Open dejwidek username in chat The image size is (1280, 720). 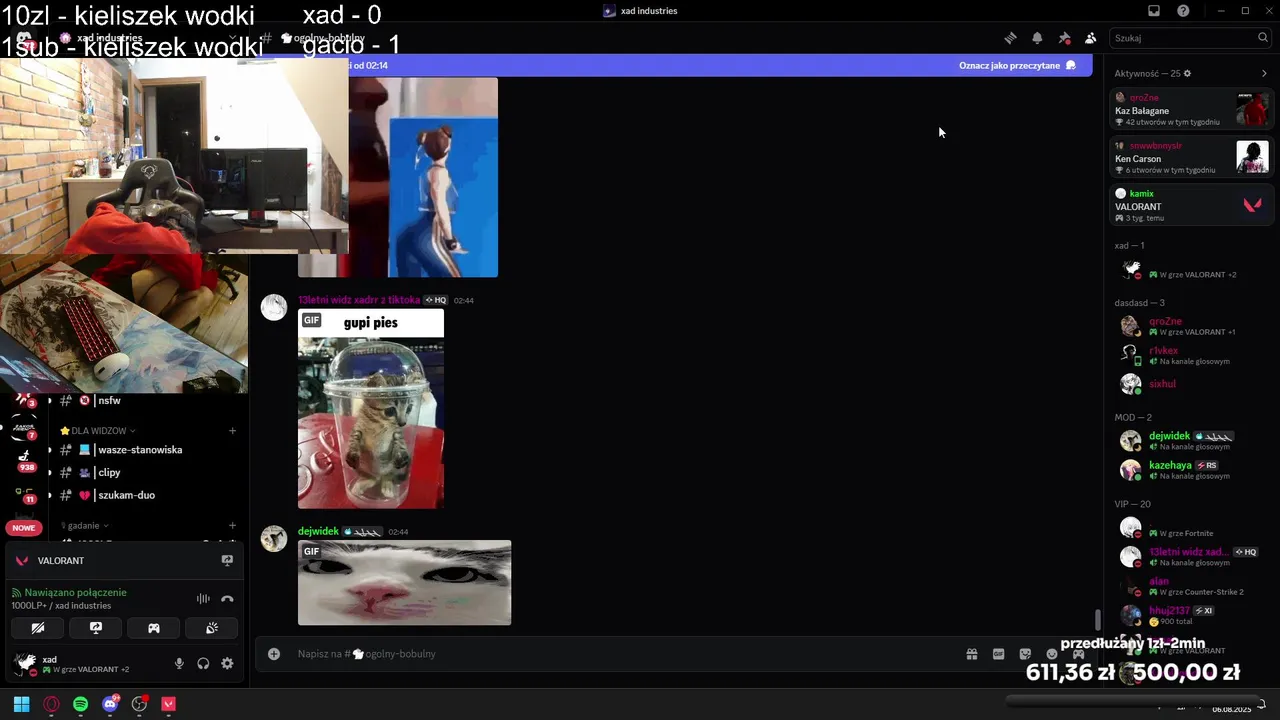(318, 532)
